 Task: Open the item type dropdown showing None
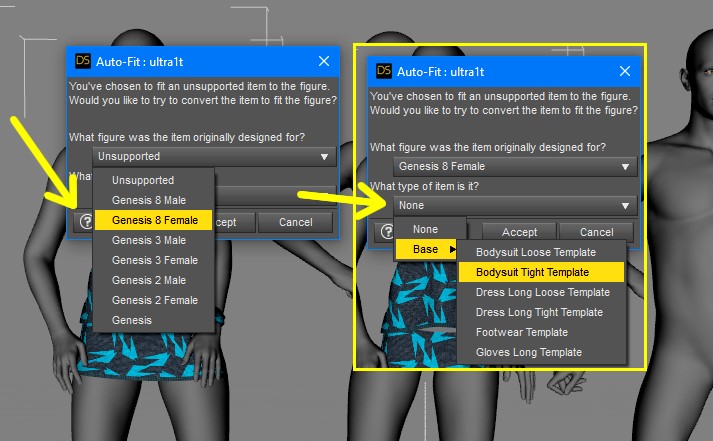(515, 205)
